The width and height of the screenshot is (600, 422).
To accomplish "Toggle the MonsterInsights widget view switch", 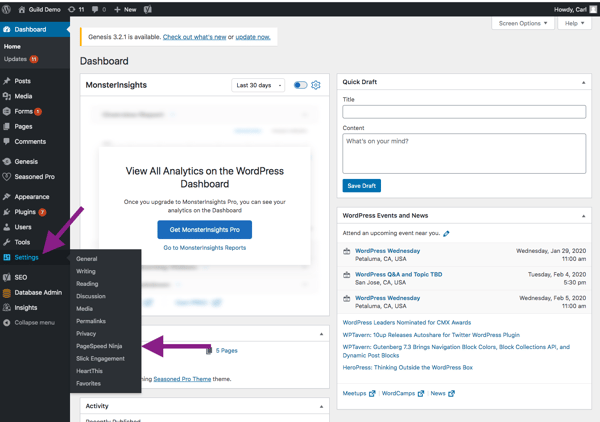I will click(300, 85).
